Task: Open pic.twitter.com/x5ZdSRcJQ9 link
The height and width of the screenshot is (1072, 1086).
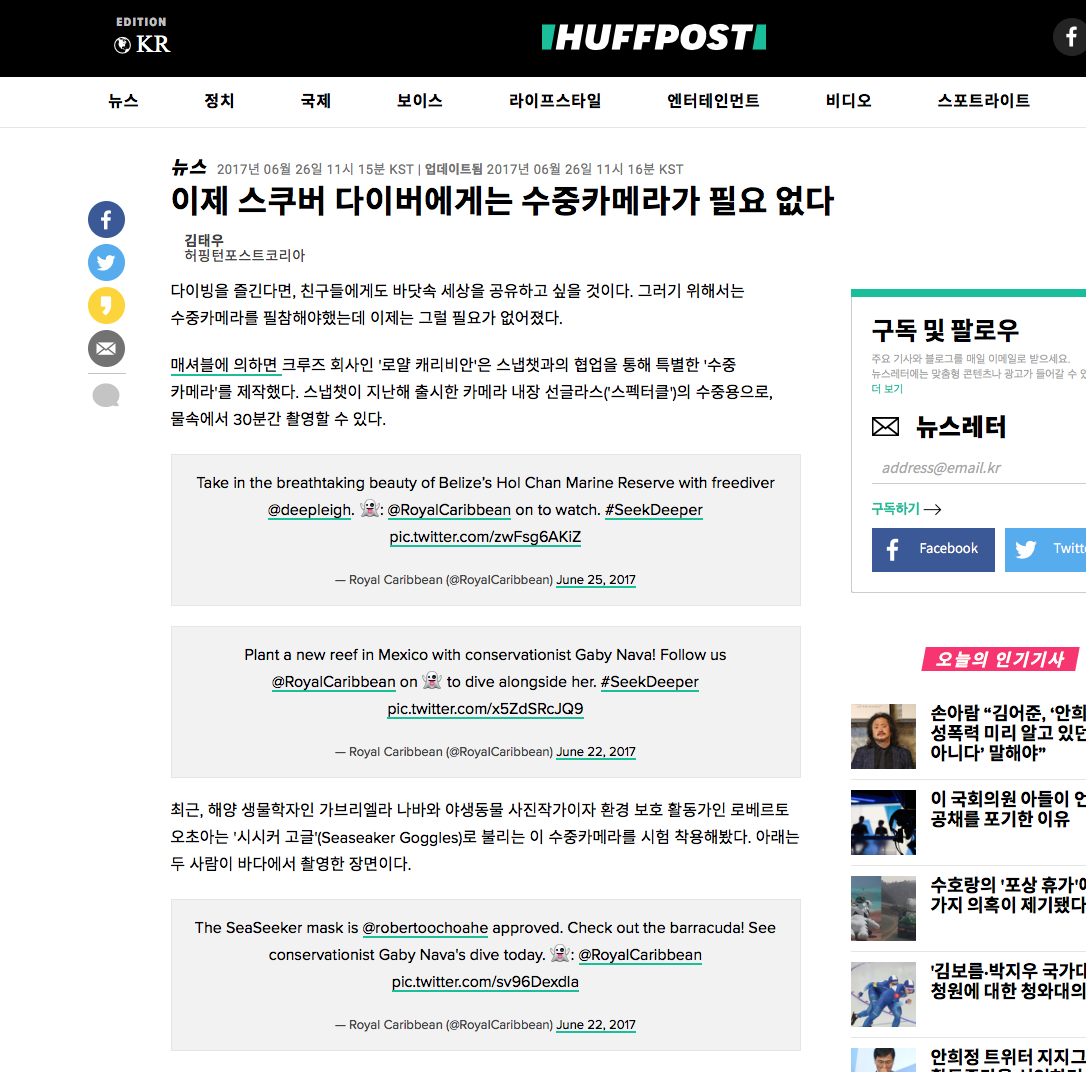Action: [485, 709]
